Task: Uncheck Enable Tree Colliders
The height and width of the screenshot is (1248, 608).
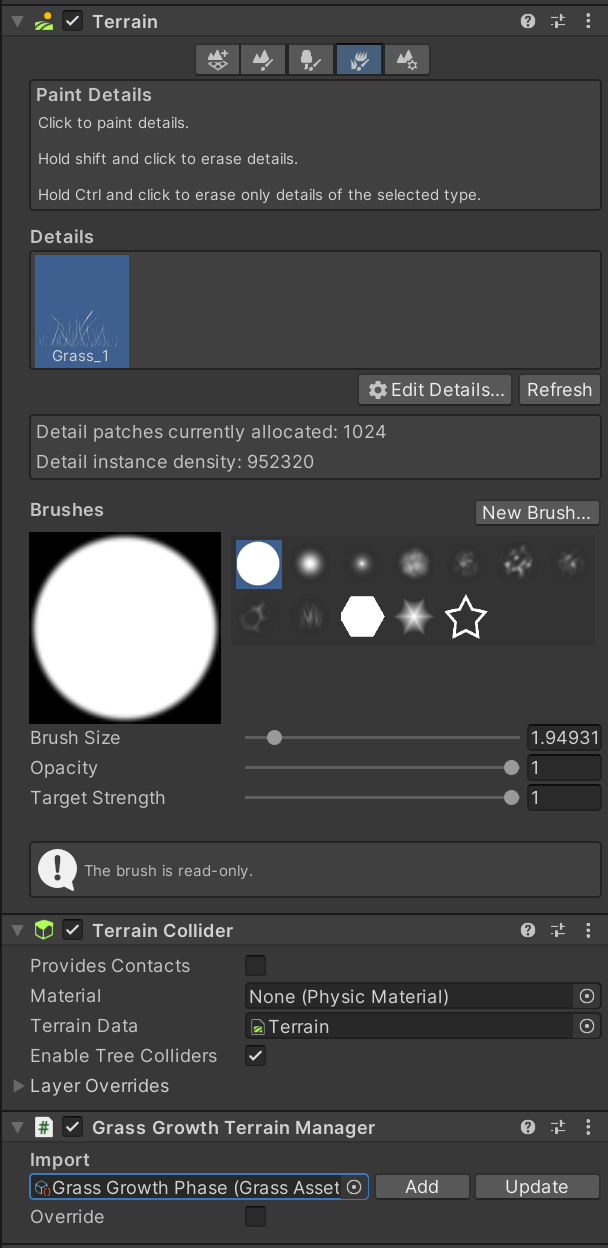Action: [x=256, y=1056]
